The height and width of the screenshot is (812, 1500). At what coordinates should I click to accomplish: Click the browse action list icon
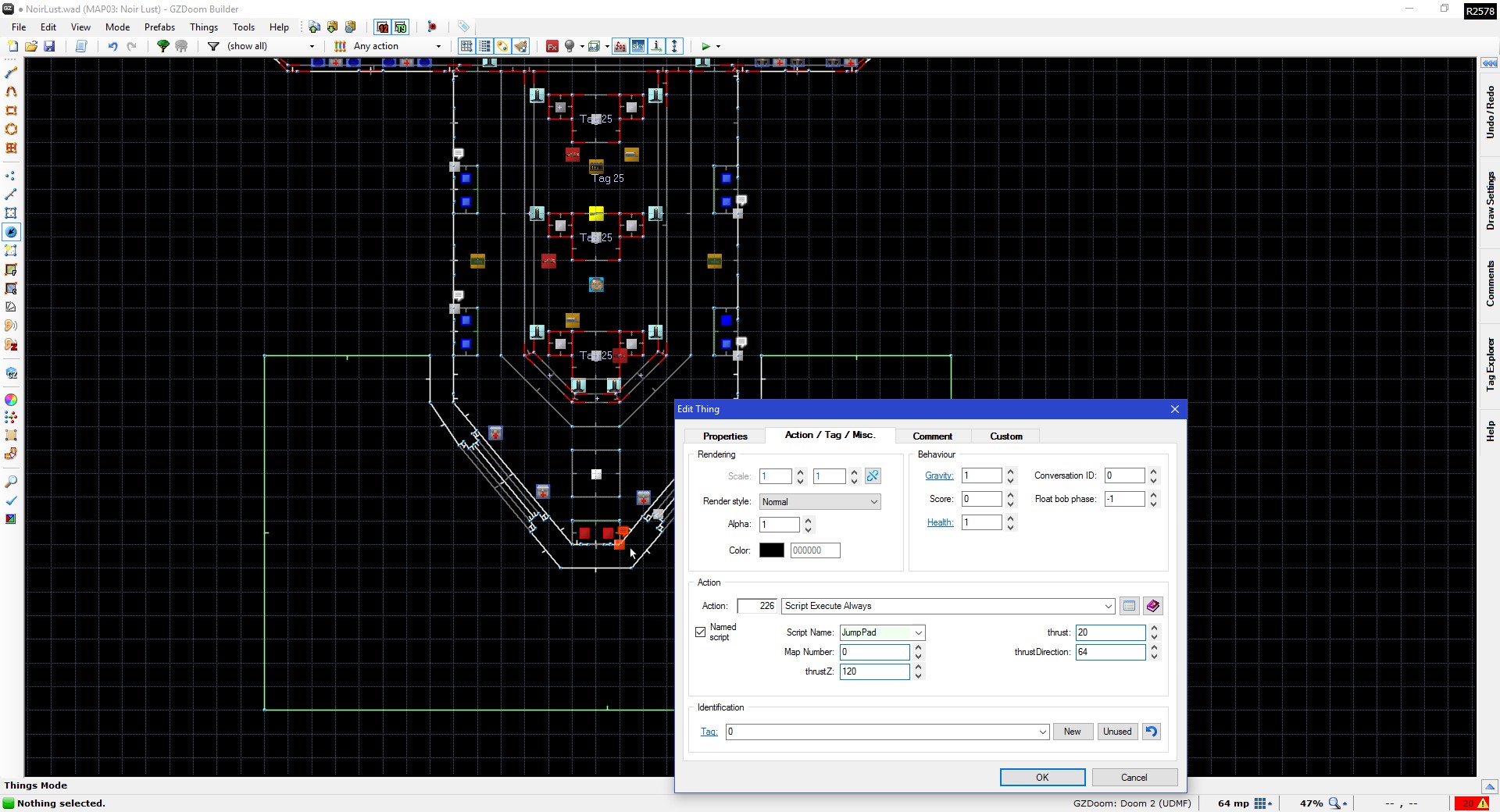tap(1129, 606)
